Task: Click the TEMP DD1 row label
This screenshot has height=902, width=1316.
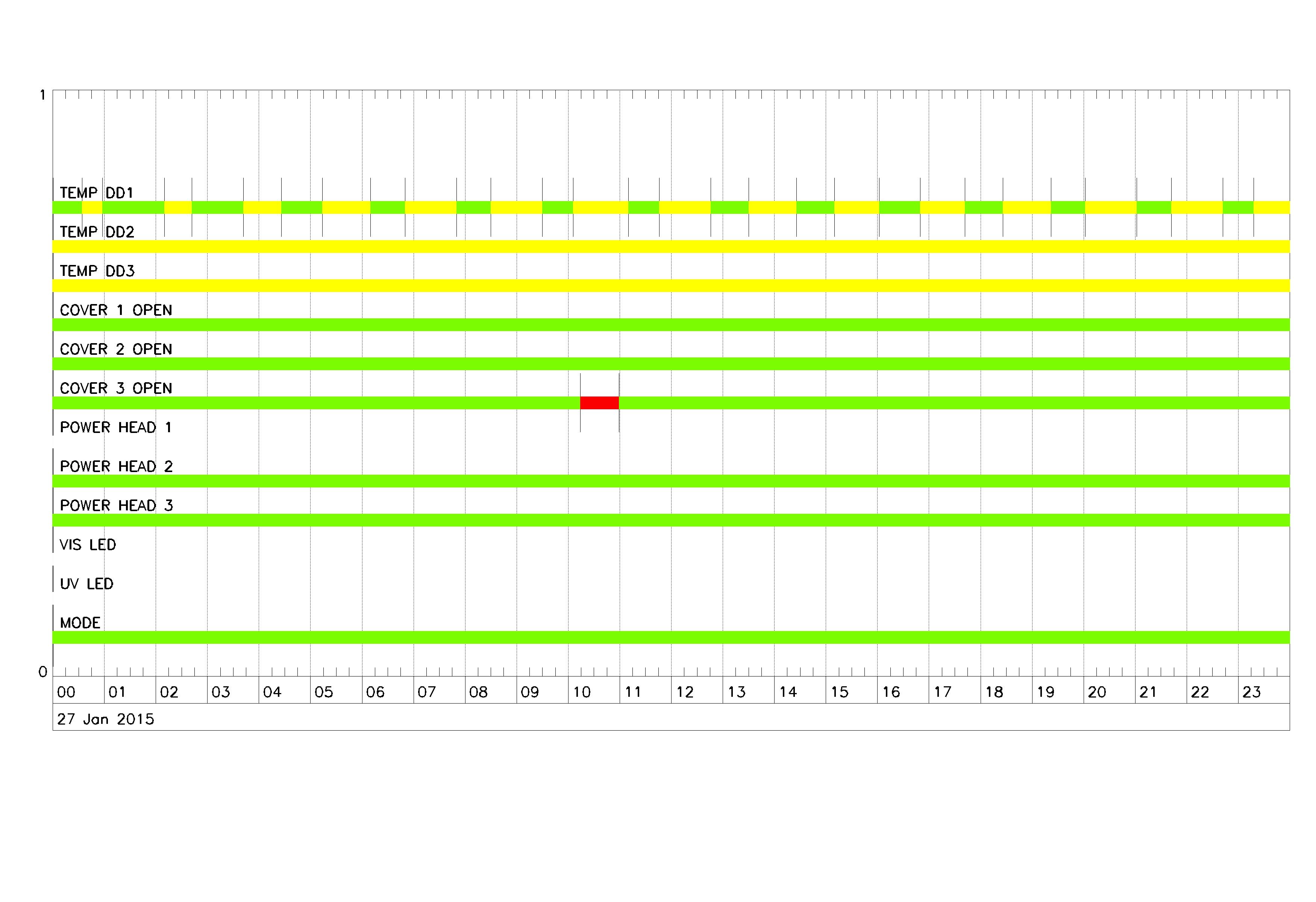Action: (96, 193)
